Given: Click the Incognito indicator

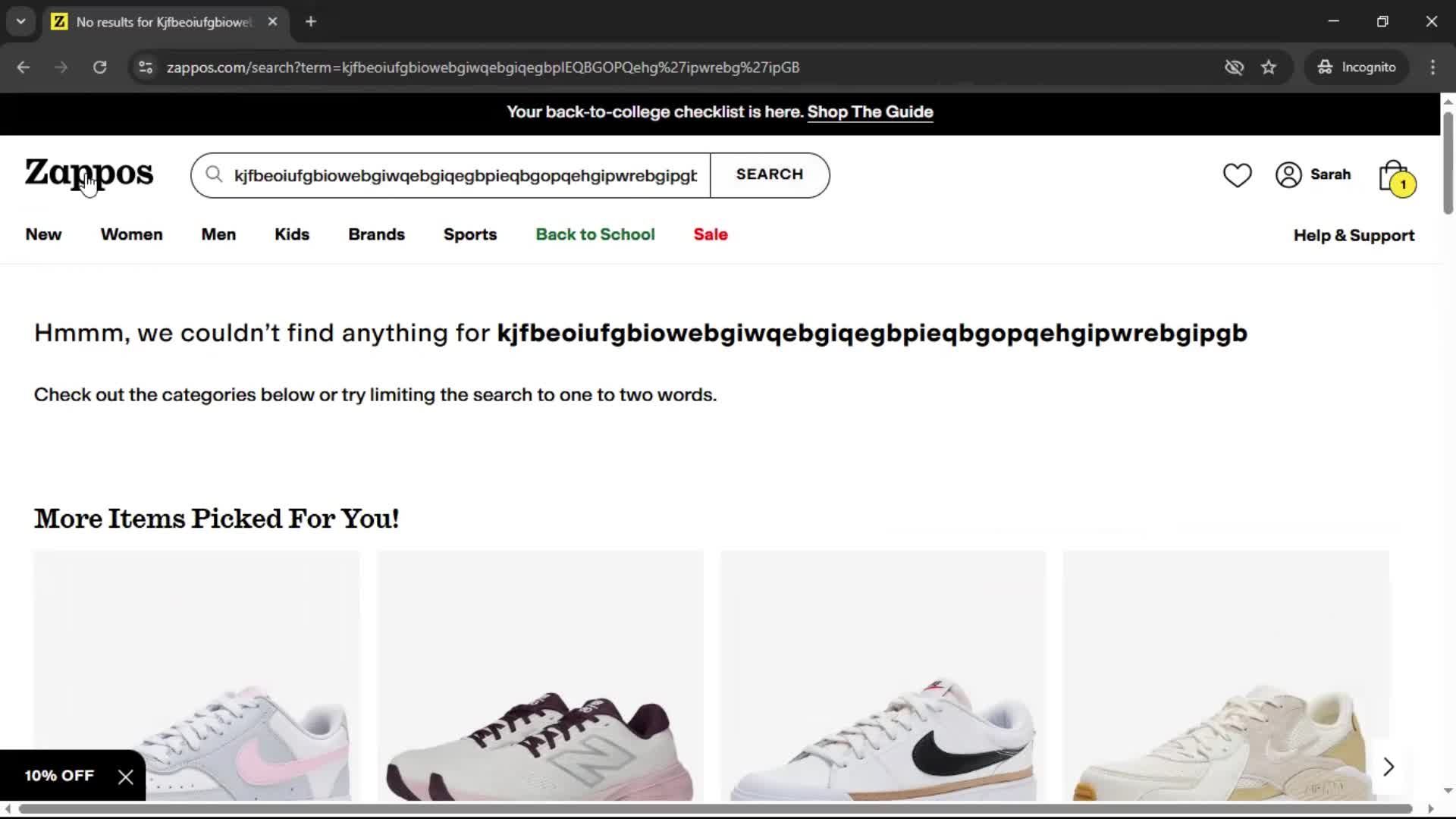Looking at the screenshot, I should point(1357,67).
